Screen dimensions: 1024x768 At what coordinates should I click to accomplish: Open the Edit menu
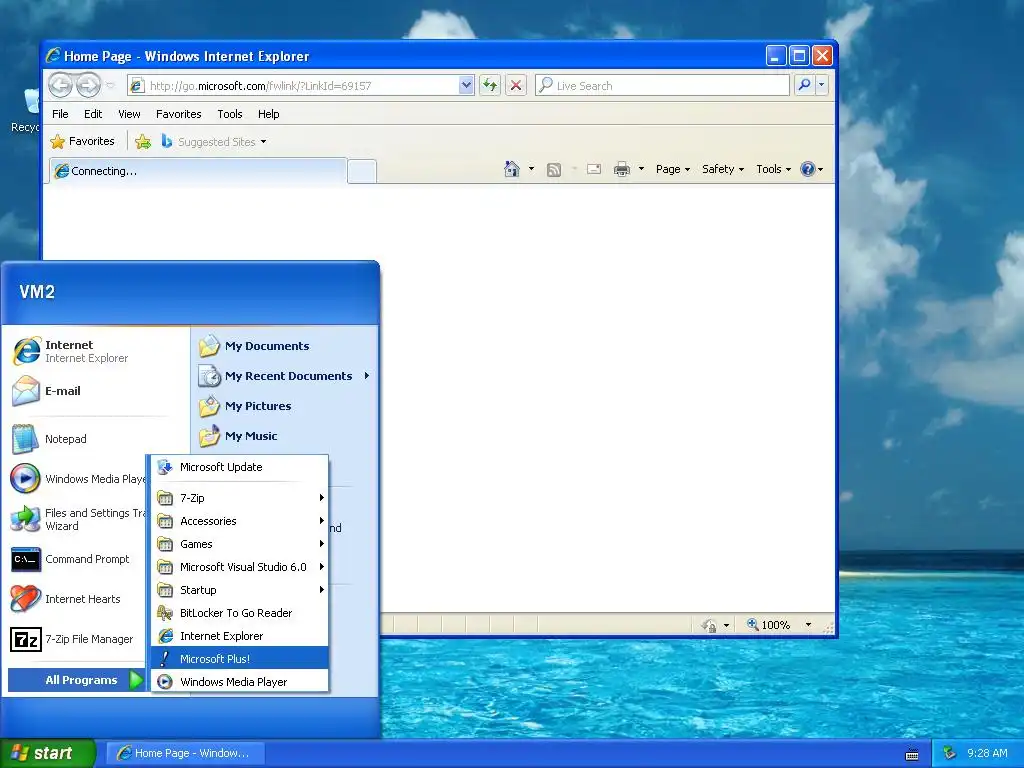click(x=93, y=114)
